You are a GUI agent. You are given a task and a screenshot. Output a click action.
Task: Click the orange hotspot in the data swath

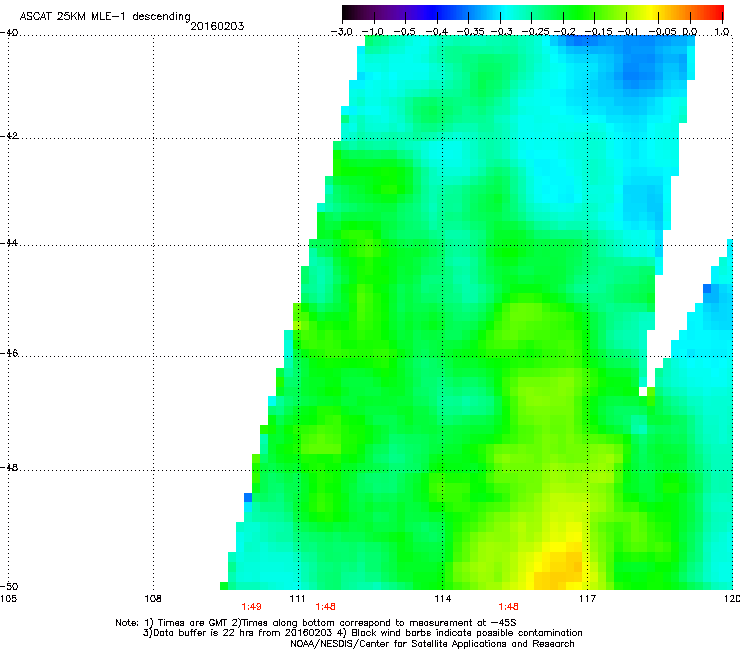click(559, 566)
